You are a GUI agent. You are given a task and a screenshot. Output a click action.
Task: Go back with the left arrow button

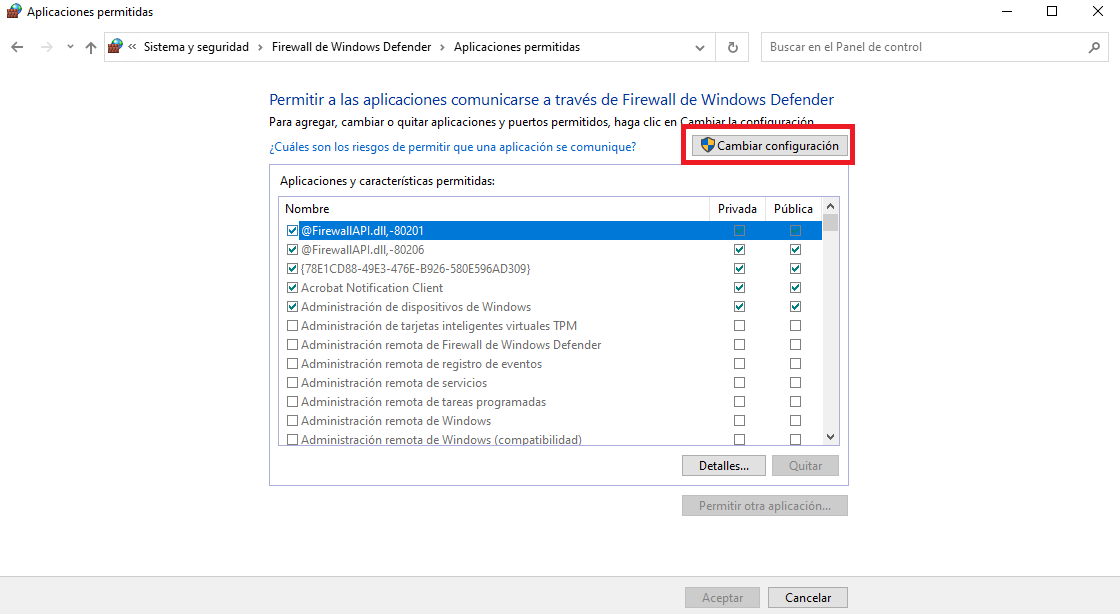coord(17,47)
